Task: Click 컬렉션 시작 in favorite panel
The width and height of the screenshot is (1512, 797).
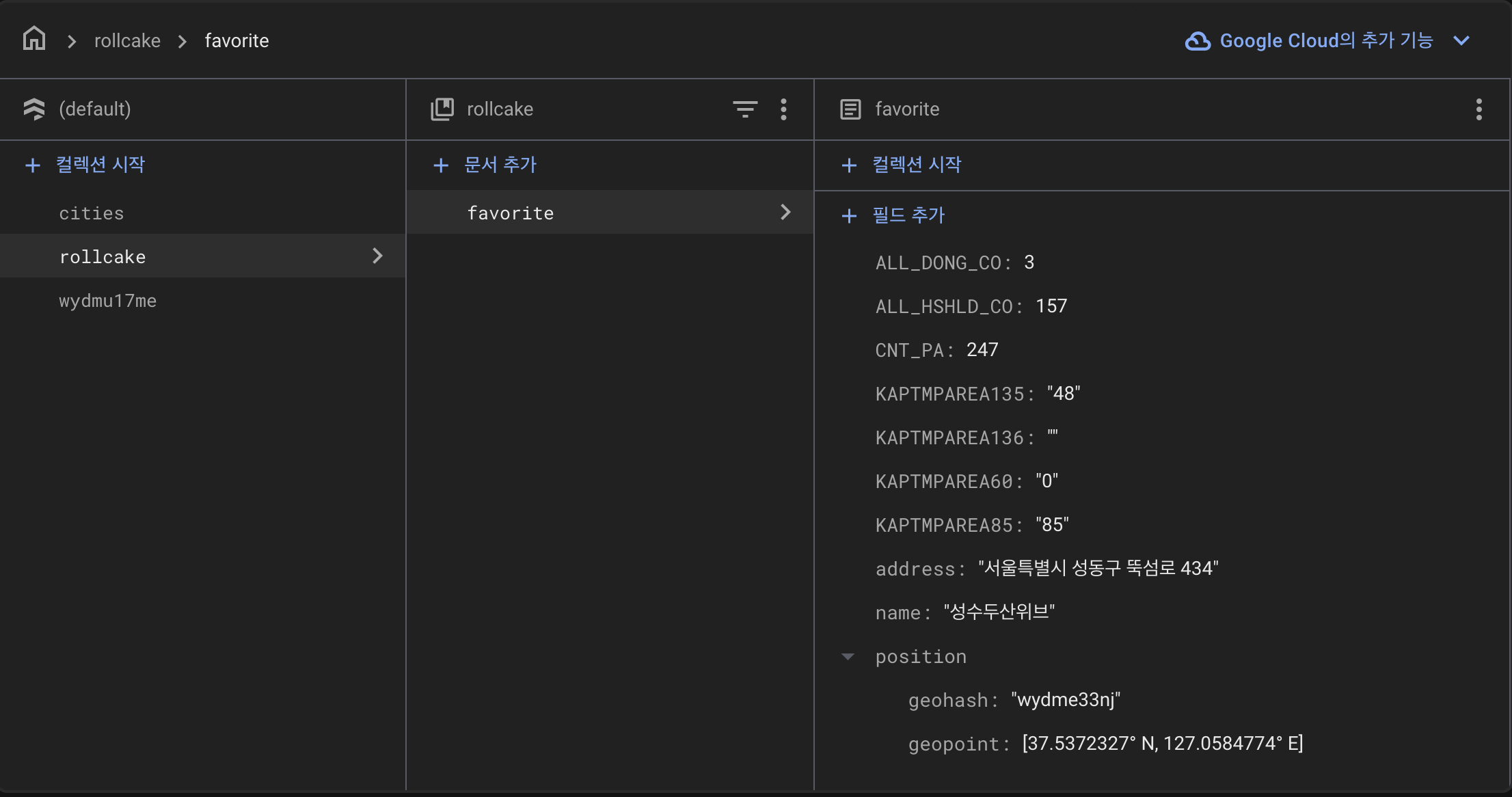Action: tap(916, 165)
